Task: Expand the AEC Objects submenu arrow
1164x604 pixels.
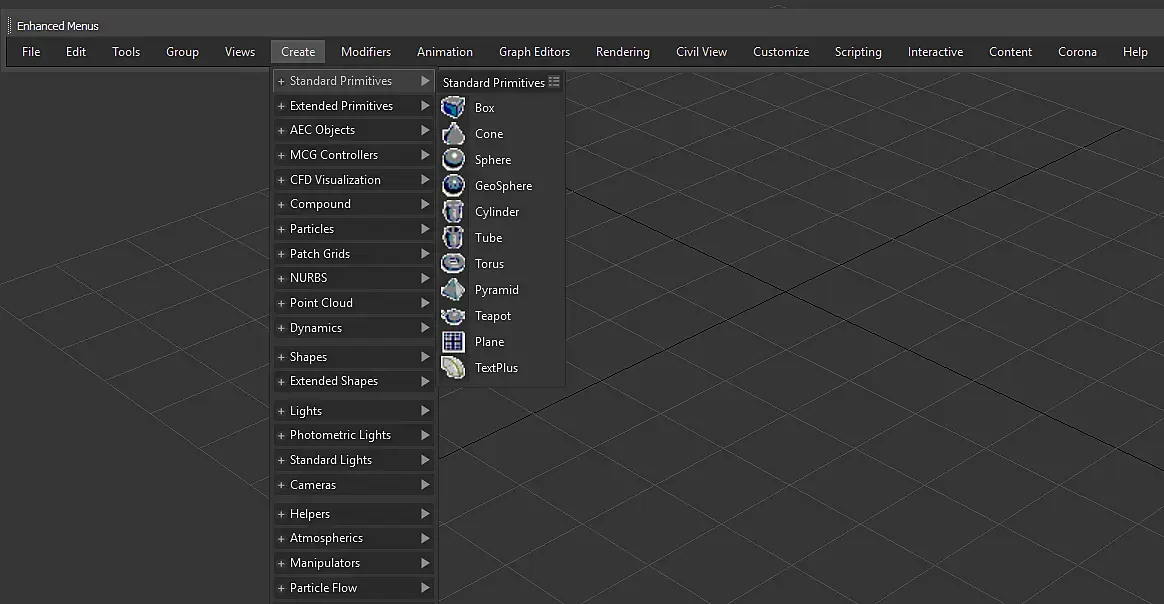Action: (425, 130)
